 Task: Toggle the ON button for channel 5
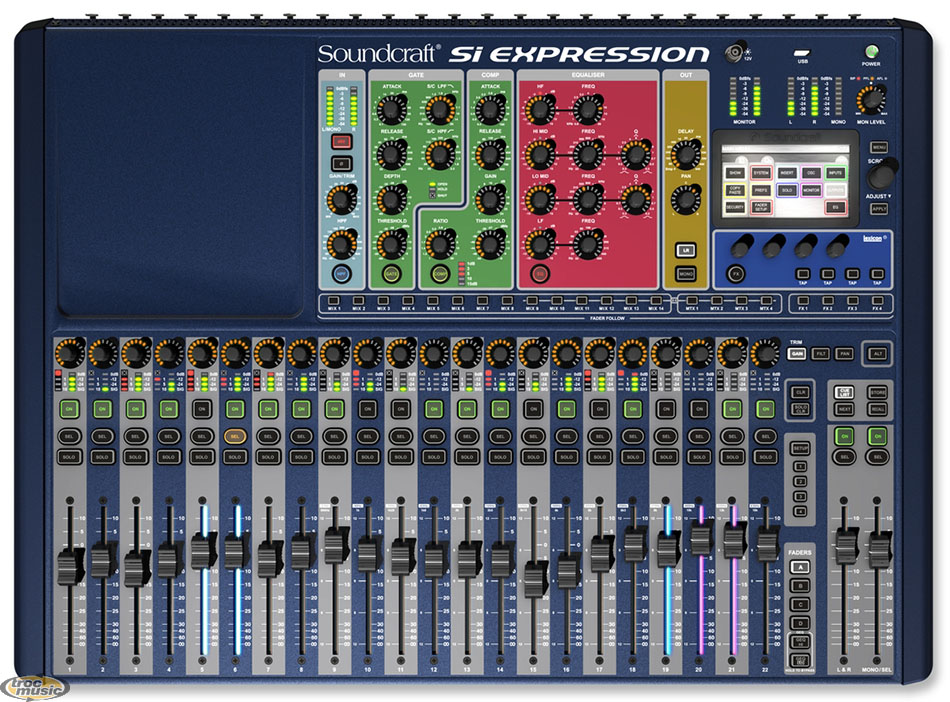(201, 409)
